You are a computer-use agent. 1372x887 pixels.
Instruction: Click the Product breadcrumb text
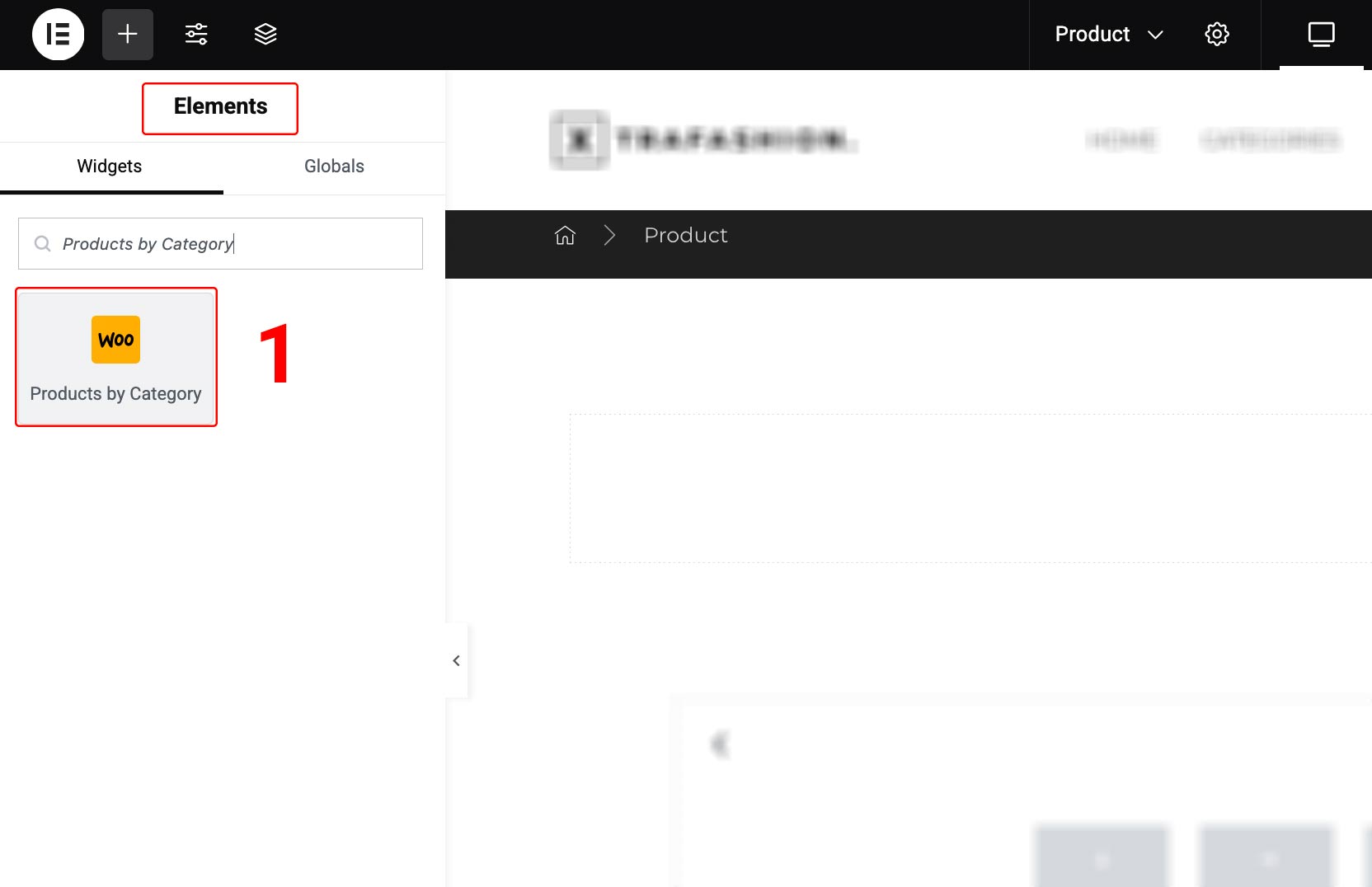point(685,236)
